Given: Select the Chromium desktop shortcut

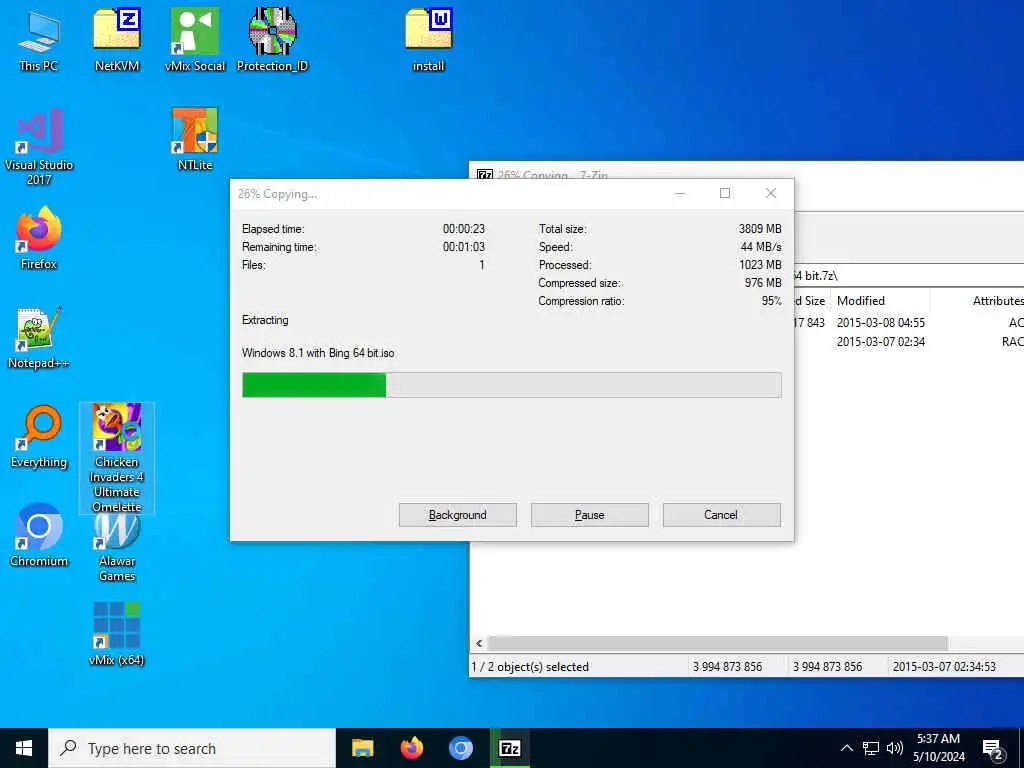Looking at the screenshot, I should (39, 536).
